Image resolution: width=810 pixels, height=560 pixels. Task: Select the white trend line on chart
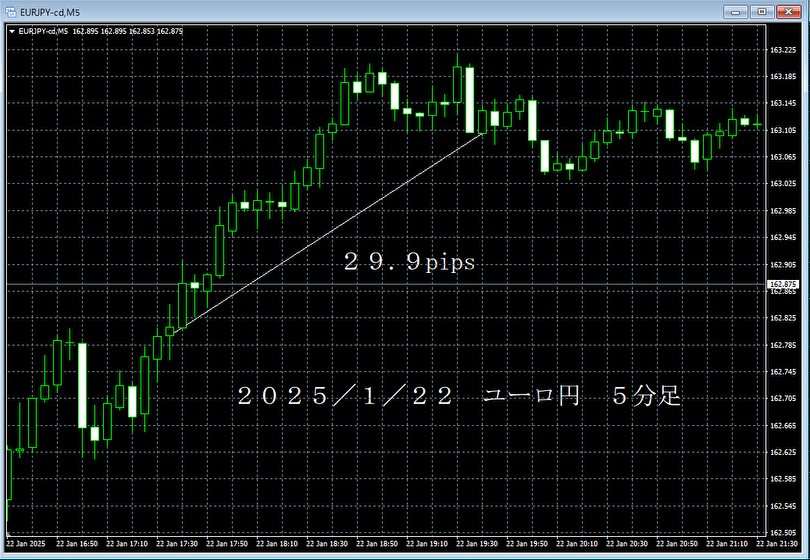[x=326, y=234]
